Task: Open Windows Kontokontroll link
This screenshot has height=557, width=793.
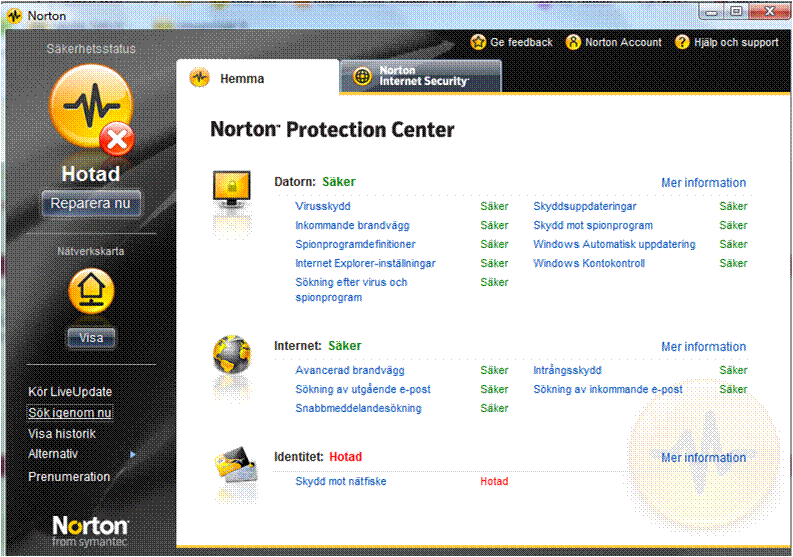Action: coord(589,263)
